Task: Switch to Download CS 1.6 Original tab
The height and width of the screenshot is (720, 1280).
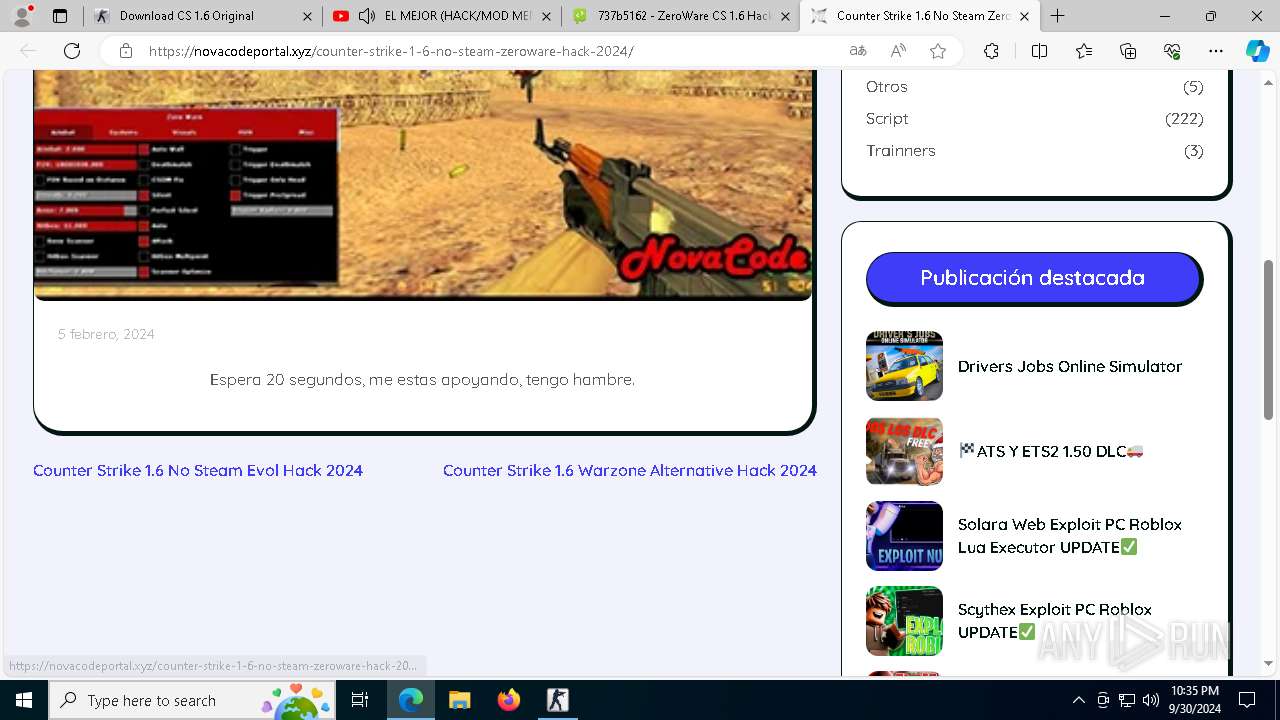Action: (x=186, y=16)
